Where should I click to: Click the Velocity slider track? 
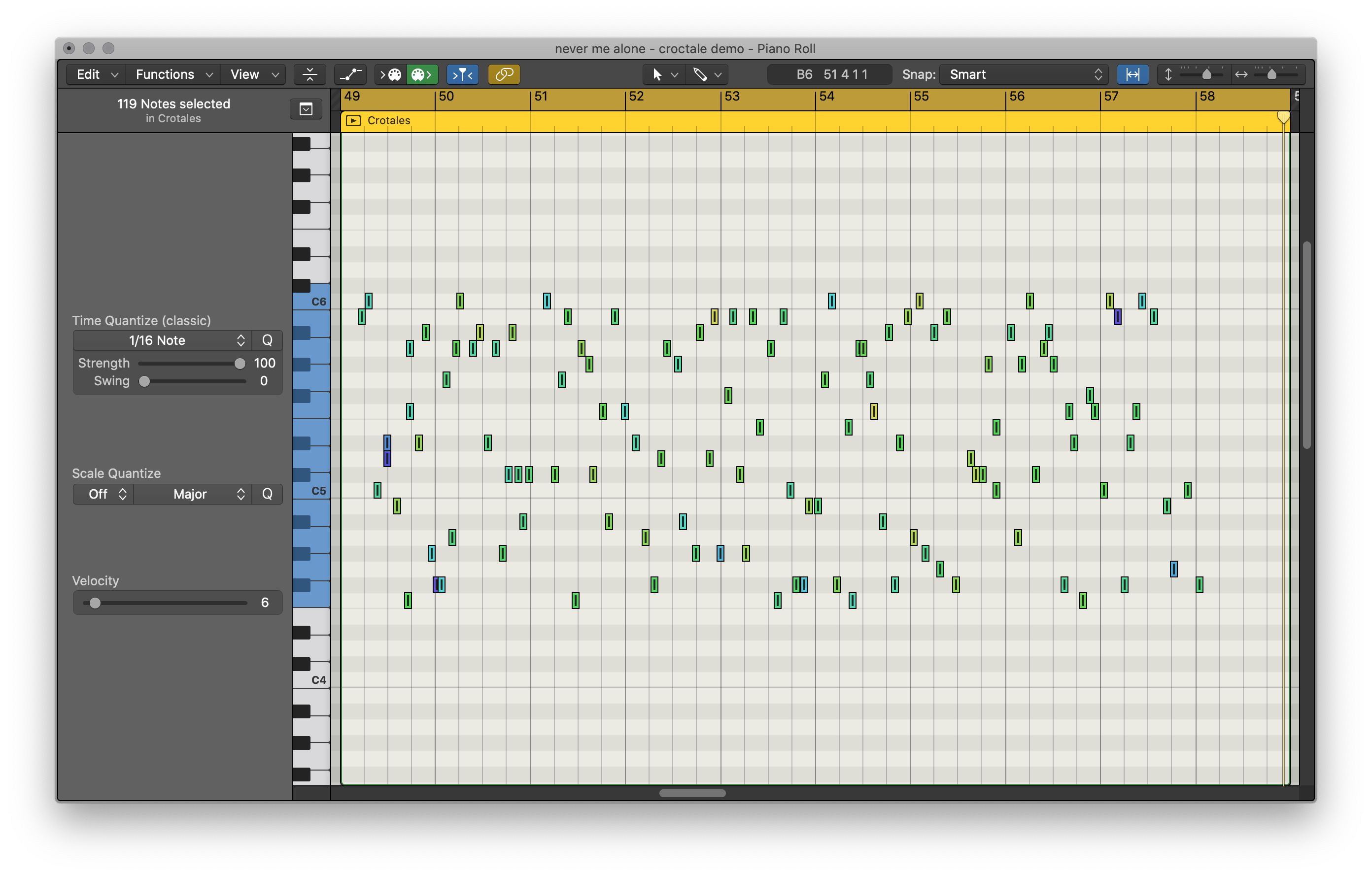click(x=165, y=603)
